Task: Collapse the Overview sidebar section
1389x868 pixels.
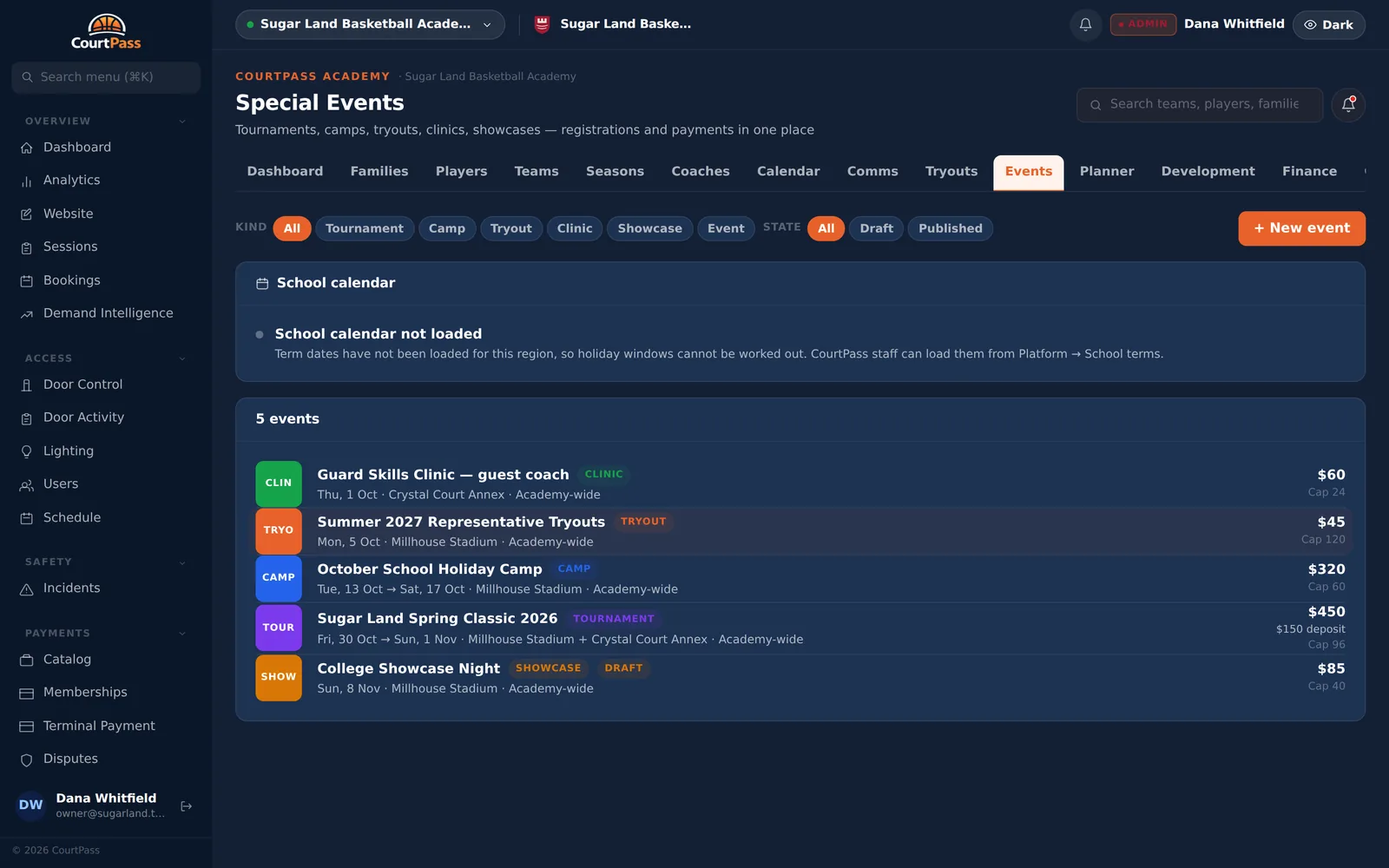Action: pyautogui.click(x=182, y=122)
